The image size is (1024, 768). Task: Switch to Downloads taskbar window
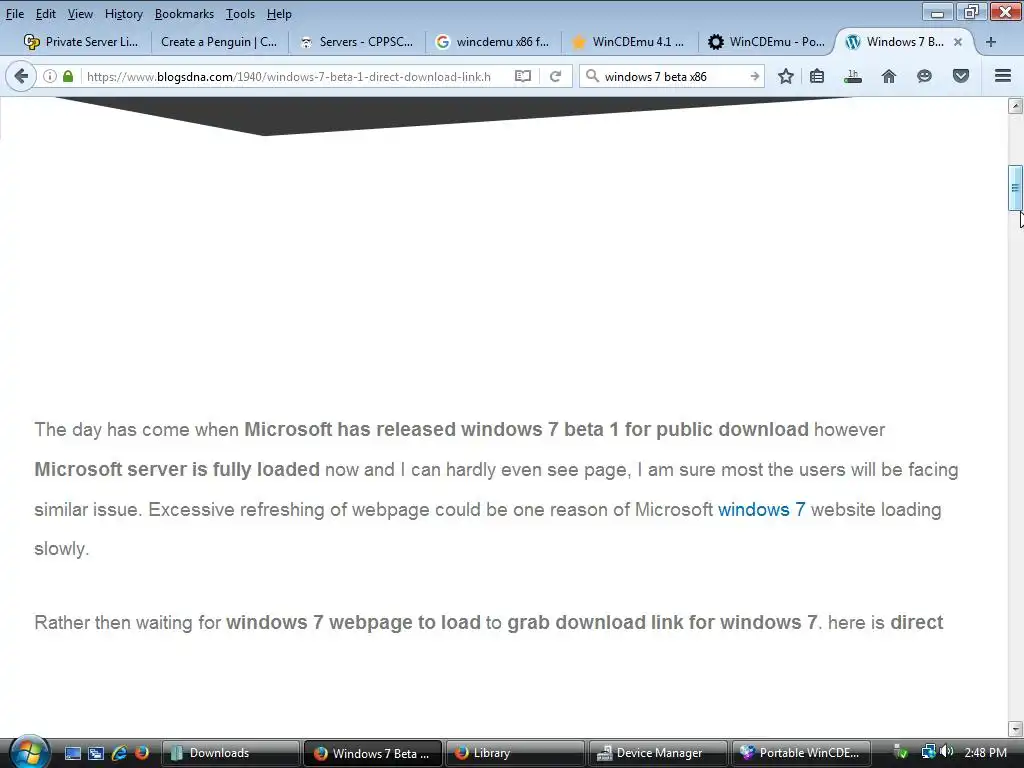(x=231, y=753)
